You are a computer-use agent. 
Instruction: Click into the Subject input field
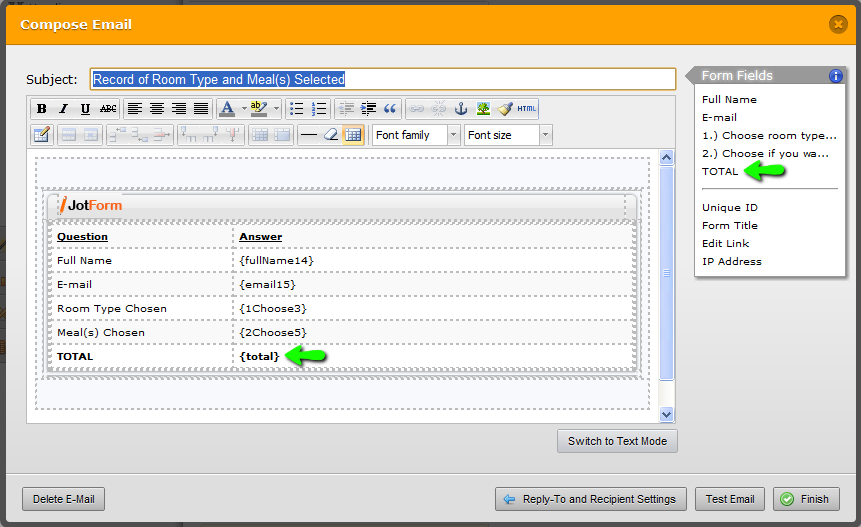point(382,79)
